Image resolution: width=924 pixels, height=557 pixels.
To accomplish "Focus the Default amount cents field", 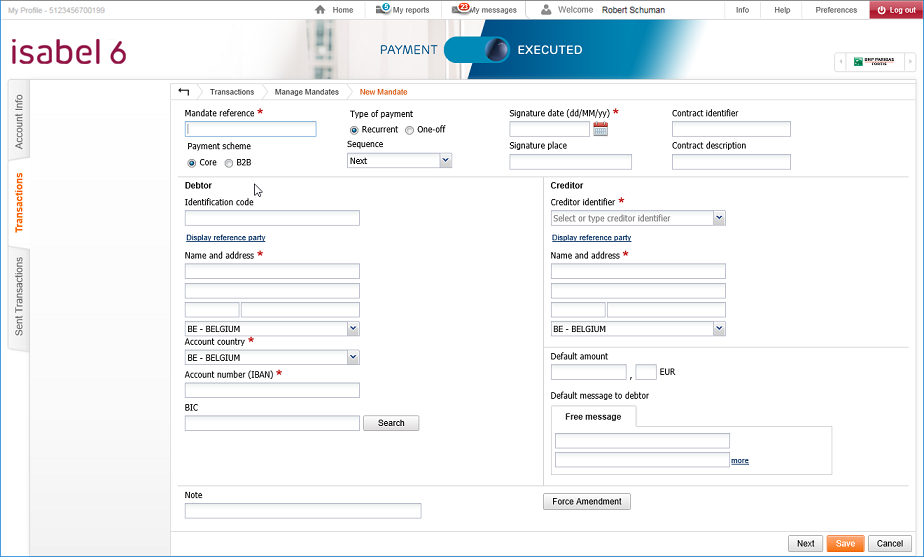I will [x=646, y=372].
